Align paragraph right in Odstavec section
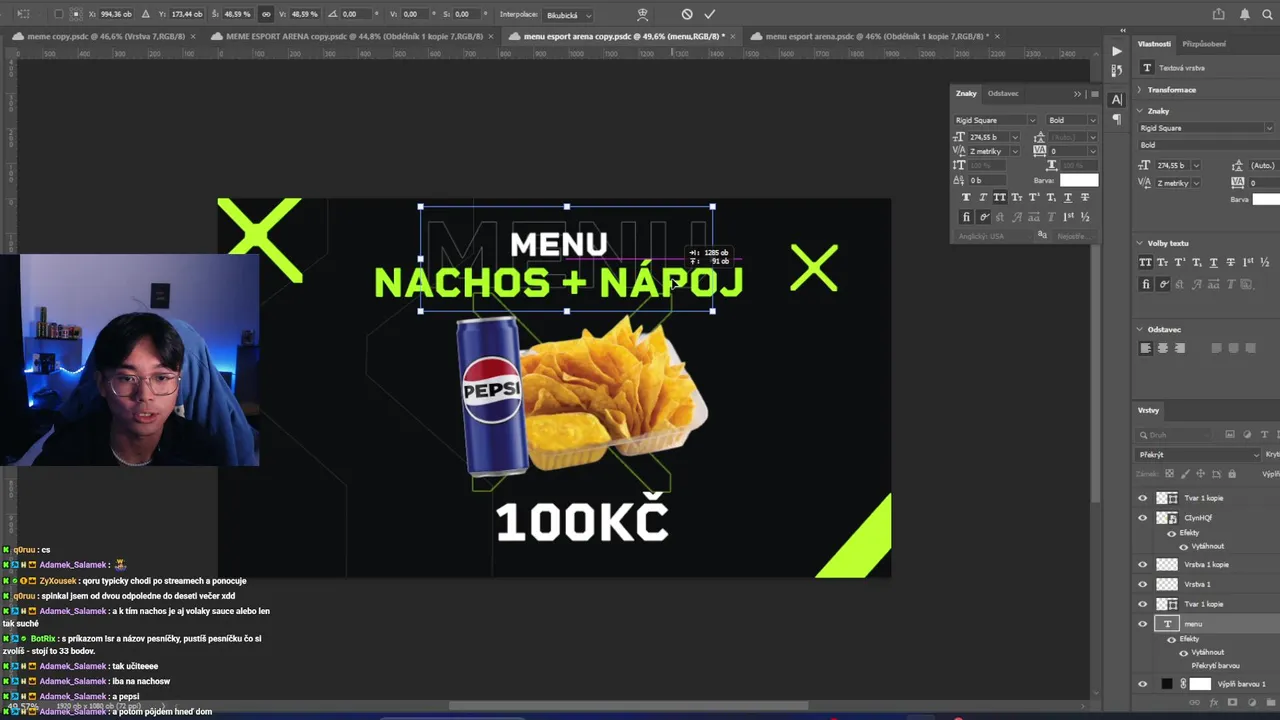 point(1180,348)
